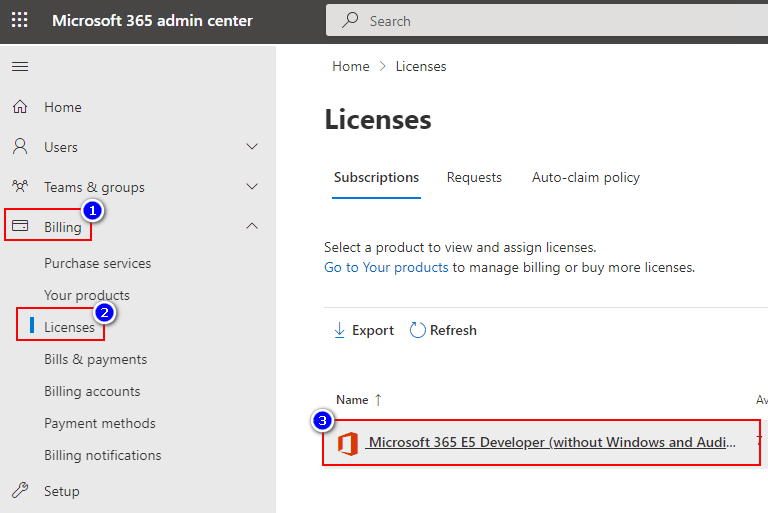This screenshot has width=768, height=513.
Task: Switch to the Requests tab
Action: tap(474, 177)
